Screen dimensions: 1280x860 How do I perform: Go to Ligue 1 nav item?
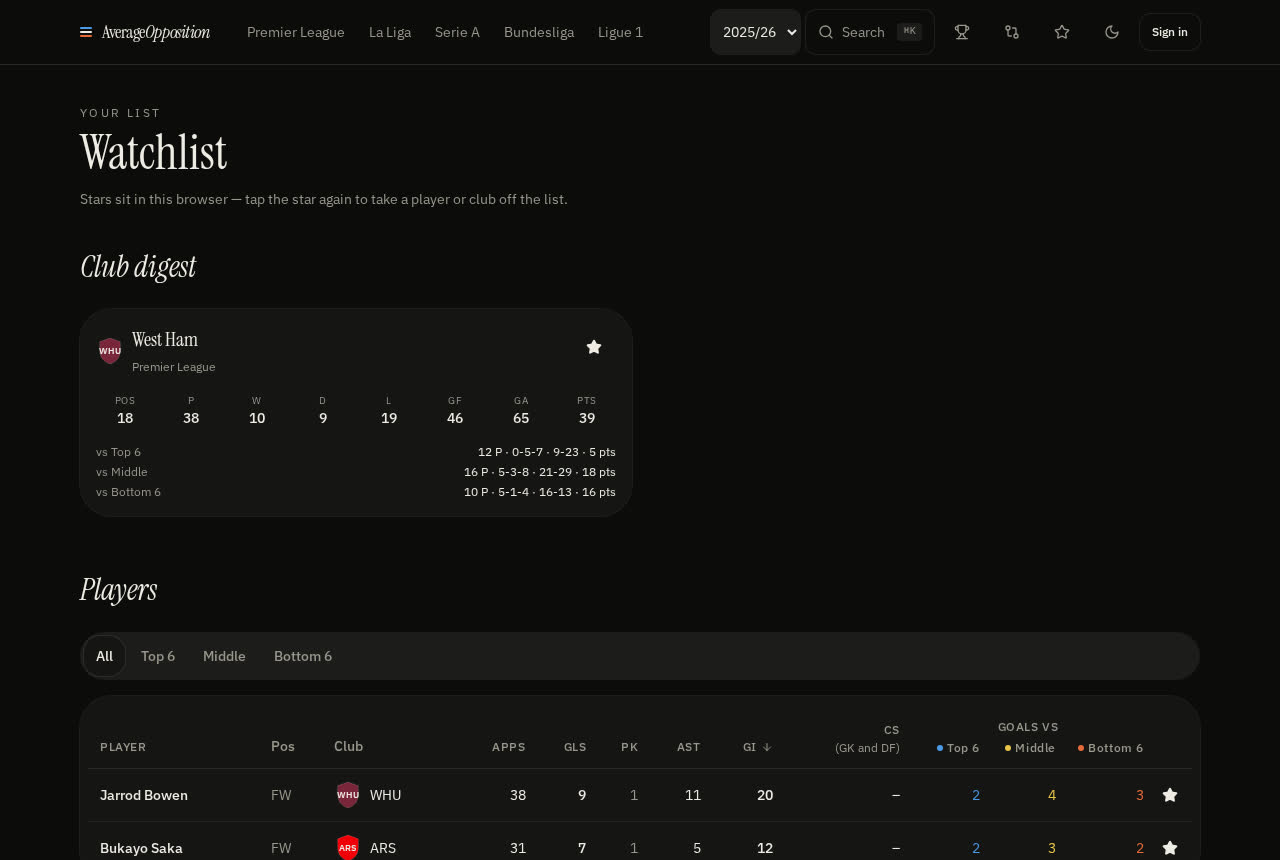(620, 32)
